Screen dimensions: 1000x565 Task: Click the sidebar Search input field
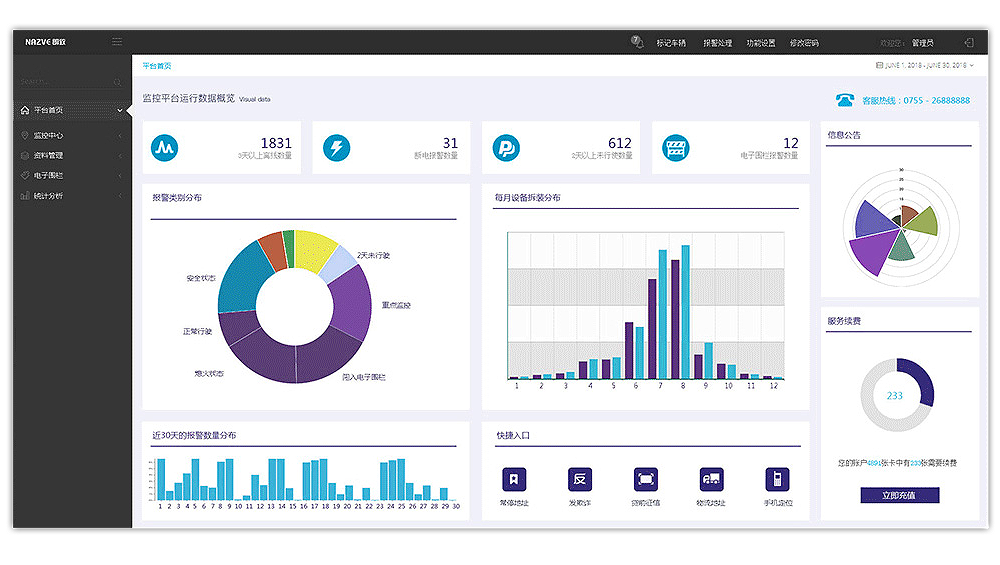click(x=65, y=82)
